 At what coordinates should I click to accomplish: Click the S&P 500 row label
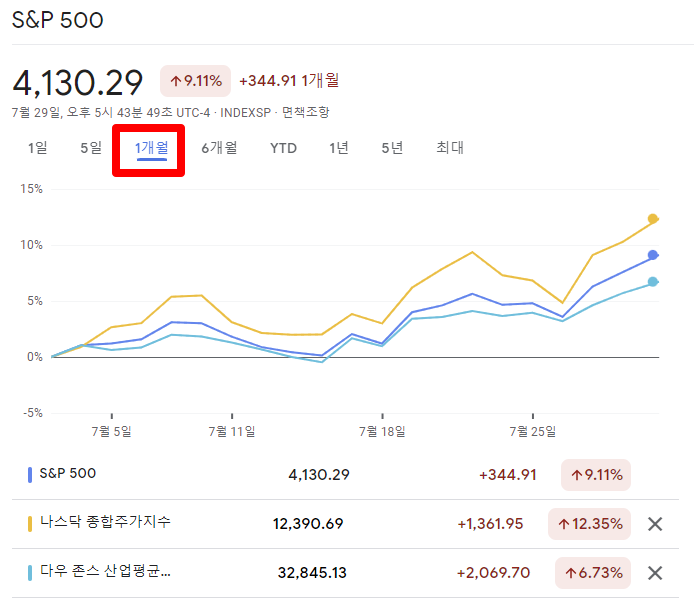(68, 473)
